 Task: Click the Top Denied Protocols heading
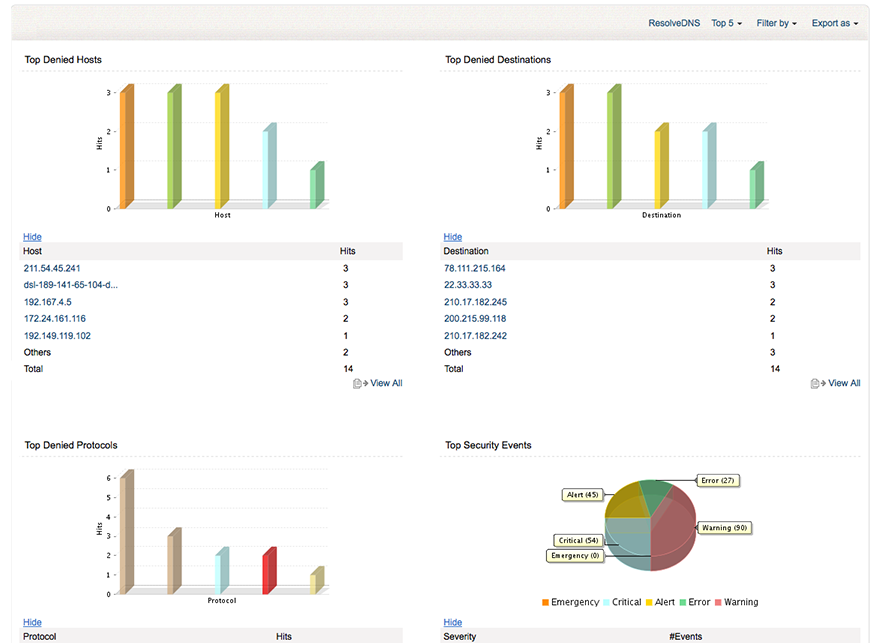(x=71, y=445)
